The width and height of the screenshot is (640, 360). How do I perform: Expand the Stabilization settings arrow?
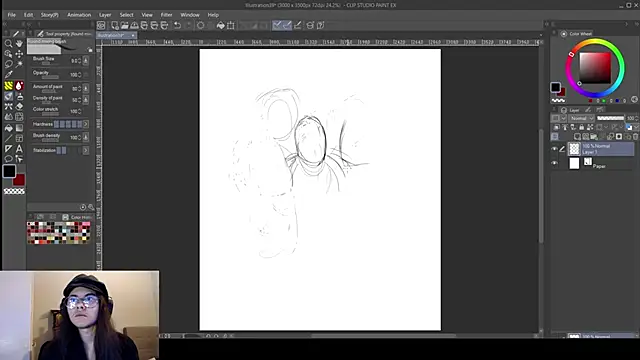coord(85,151)
